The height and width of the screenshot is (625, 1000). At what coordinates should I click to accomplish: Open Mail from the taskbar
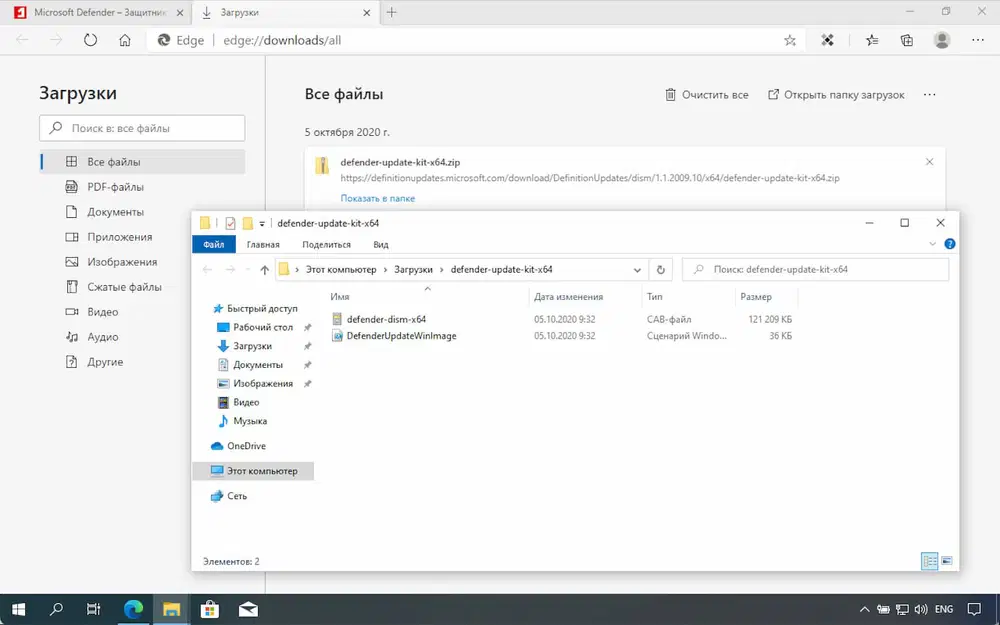(247, 609)
